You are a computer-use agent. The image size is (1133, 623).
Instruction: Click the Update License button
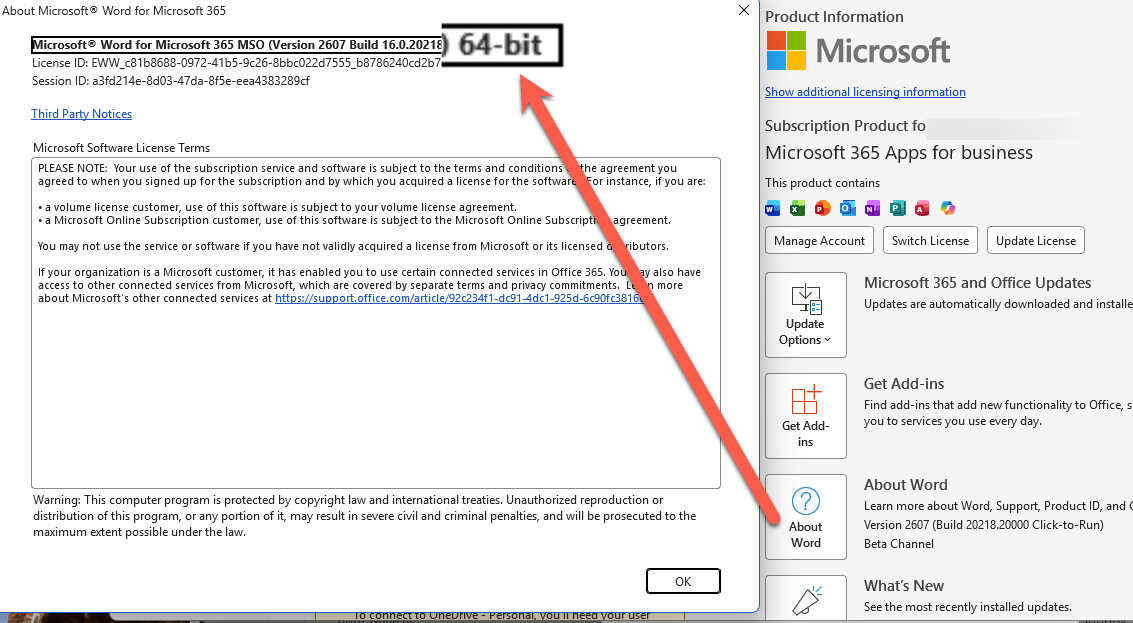click(x=1035, y=241)
